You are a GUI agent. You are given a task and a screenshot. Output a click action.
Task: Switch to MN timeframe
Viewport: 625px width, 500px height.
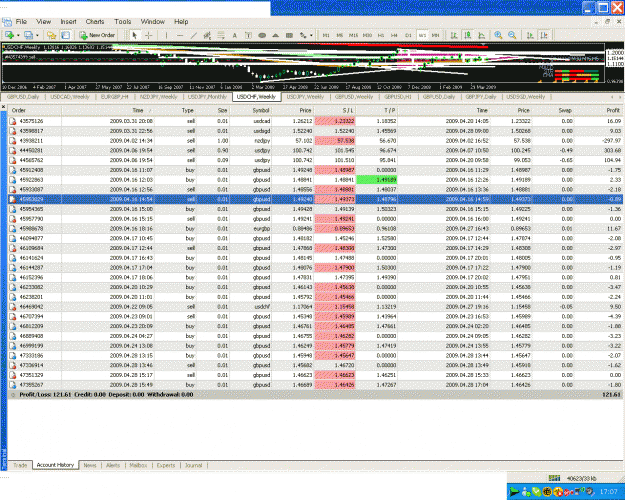pos(436,35)
